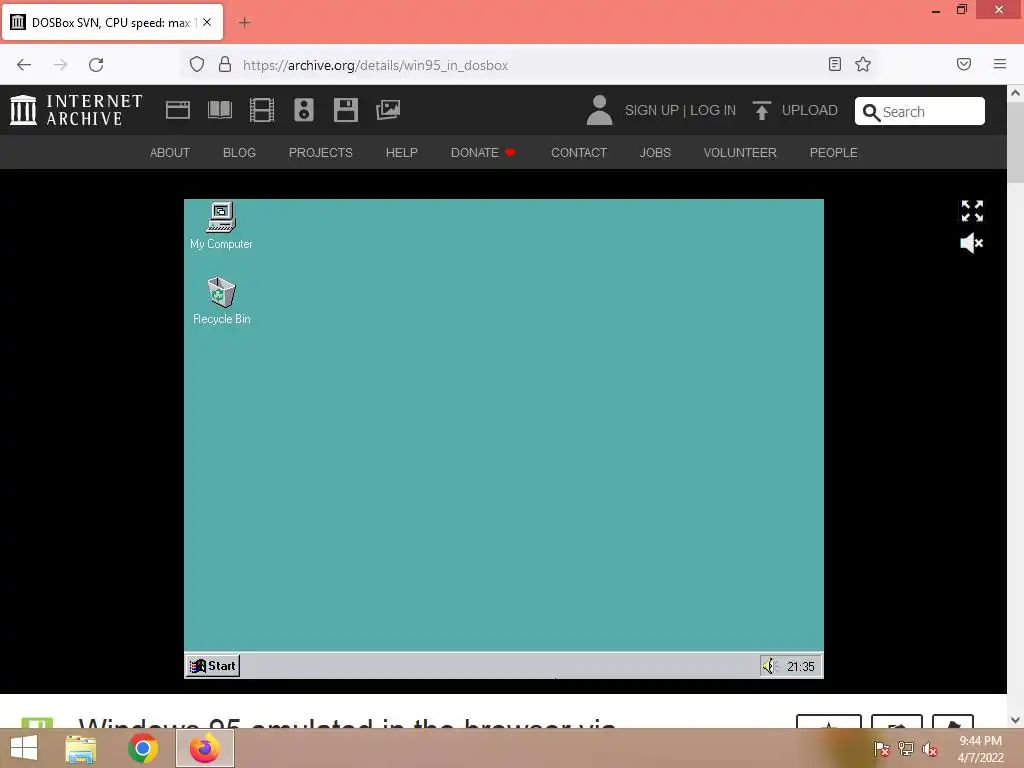The height and width of the screenshot is (768, 1024).
Task: Click the network tray icon
Action: tap(906, 748)
